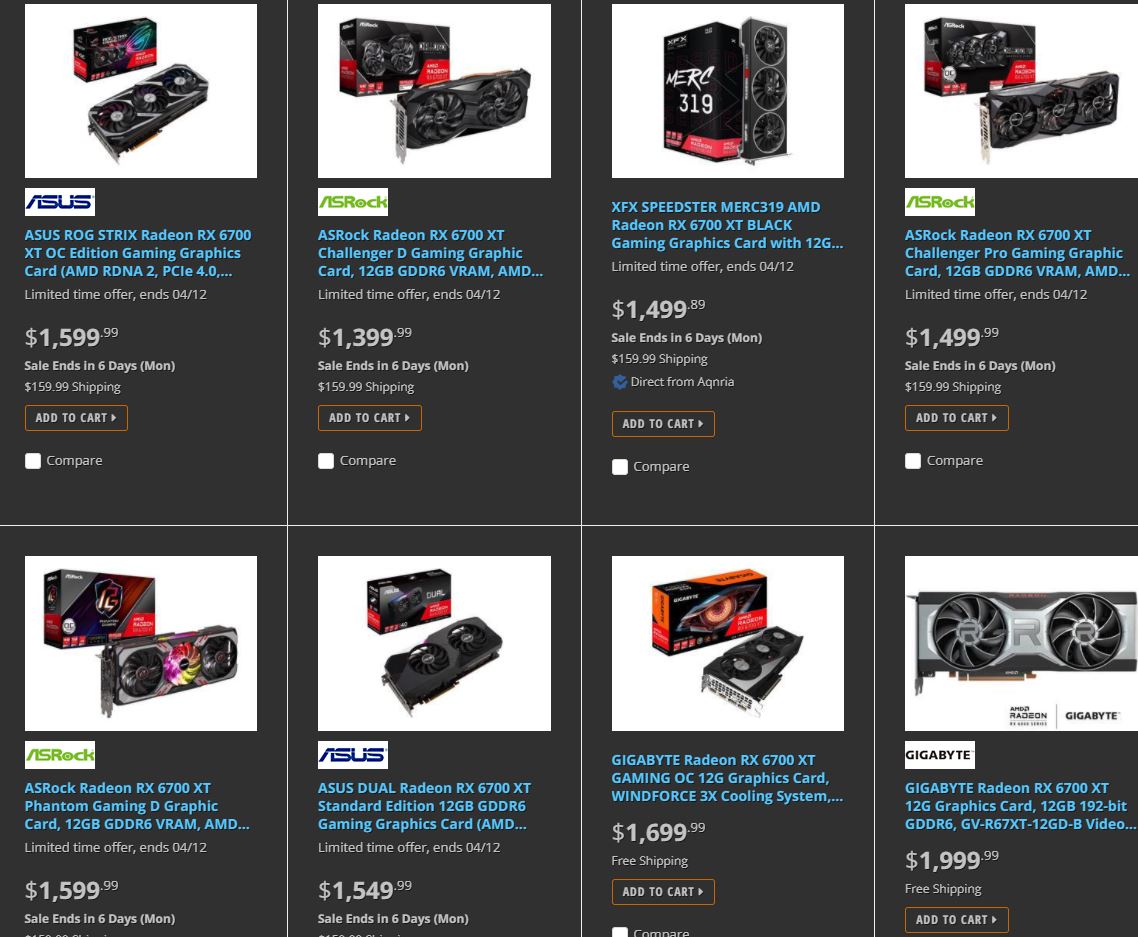The width and height of the screenshot is (1138, 937).
Task: Click the ASRock logo above the Phantom Gaming D card
Action: pos(60,755)
